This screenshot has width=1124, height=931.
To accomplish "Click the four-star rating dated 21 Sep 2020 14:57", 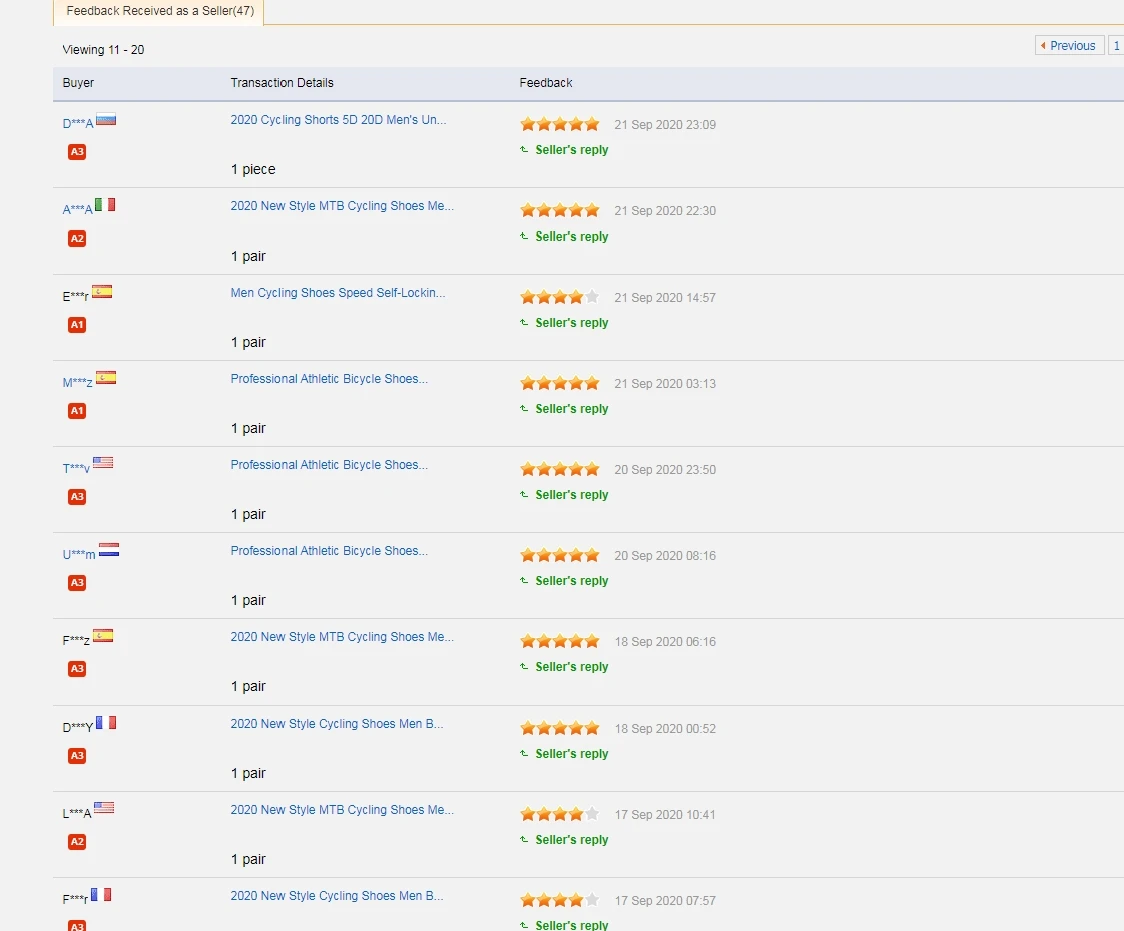I will pyautogui.click(x=560, y=297).
